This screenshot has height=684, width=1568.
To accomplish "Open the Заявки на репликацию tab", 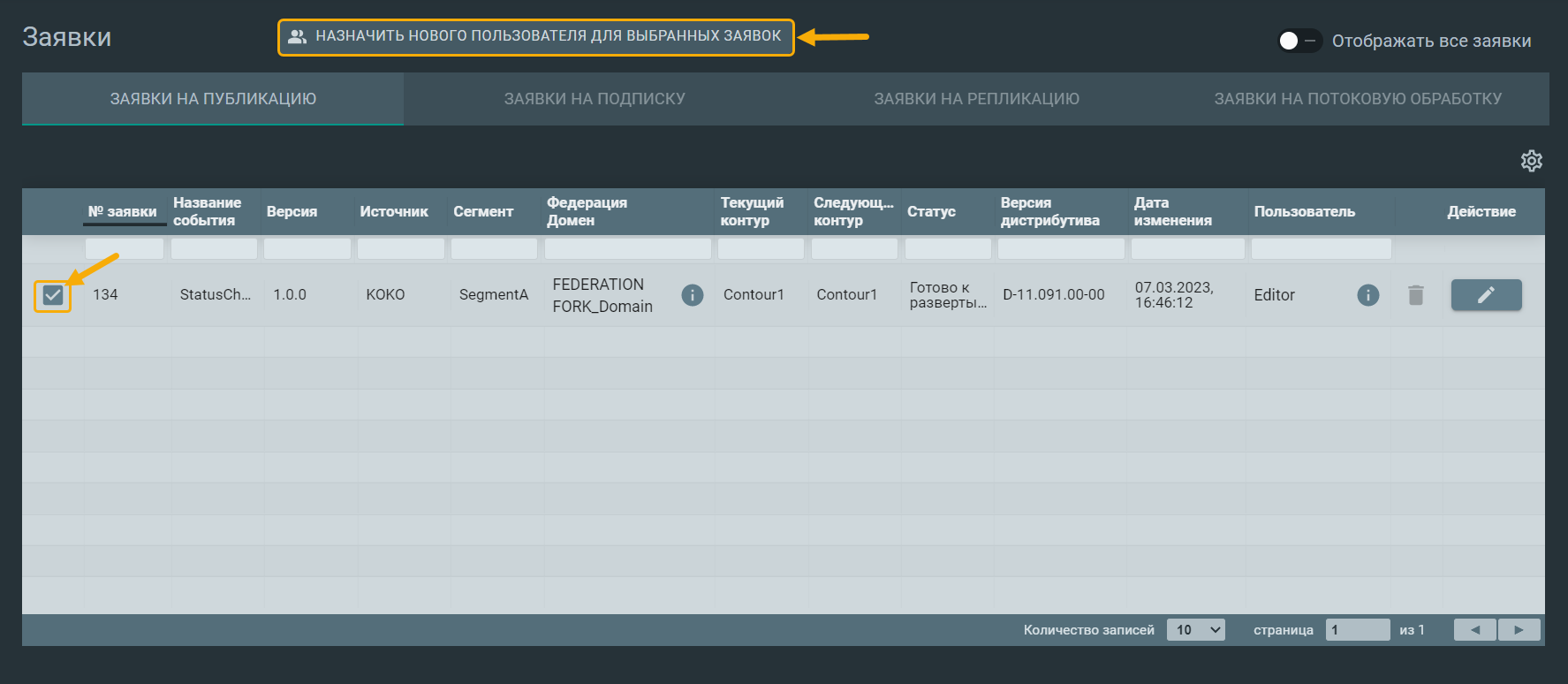I will [x=976, y=99].
